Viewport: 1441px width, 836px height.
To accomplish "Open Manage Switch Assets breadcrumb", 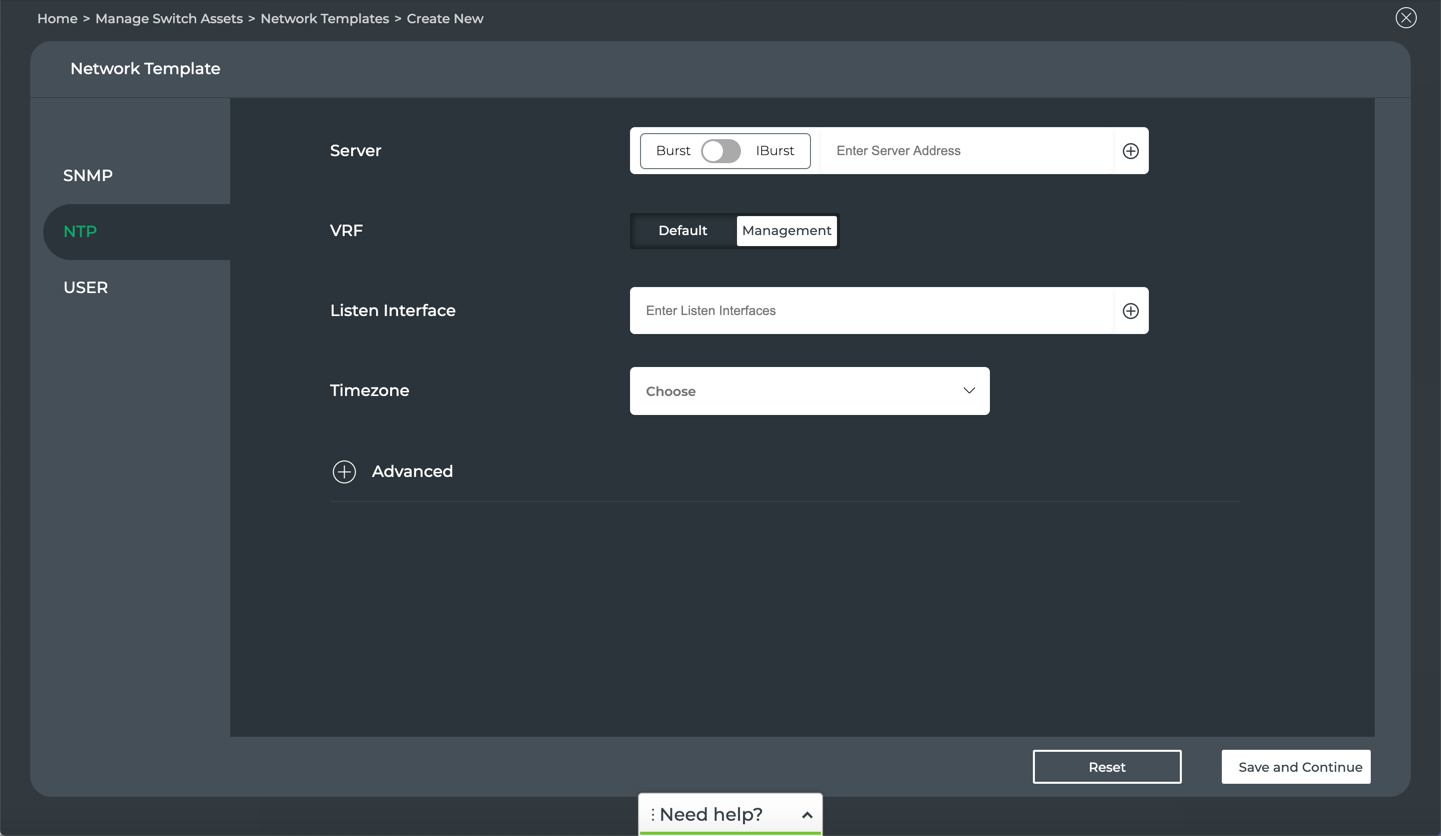I will pyautogui.click(x=169, y=19).
